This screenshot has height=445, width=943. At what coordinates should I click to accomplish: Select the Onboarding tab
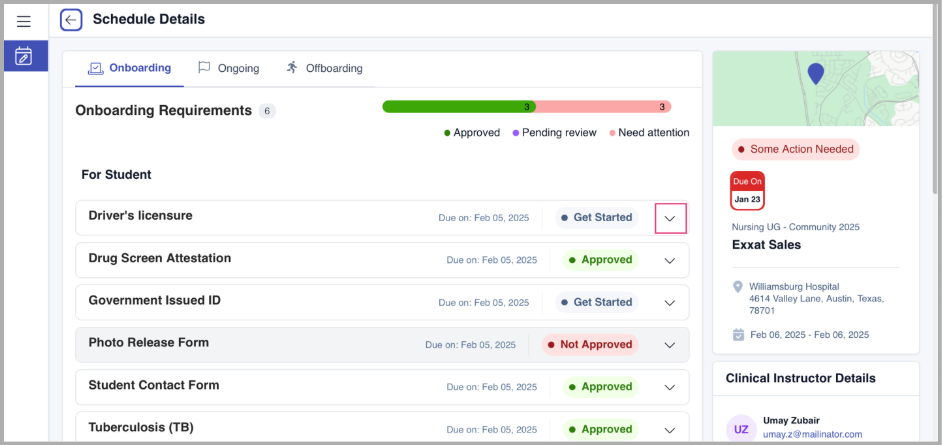(x=129, y=68)
